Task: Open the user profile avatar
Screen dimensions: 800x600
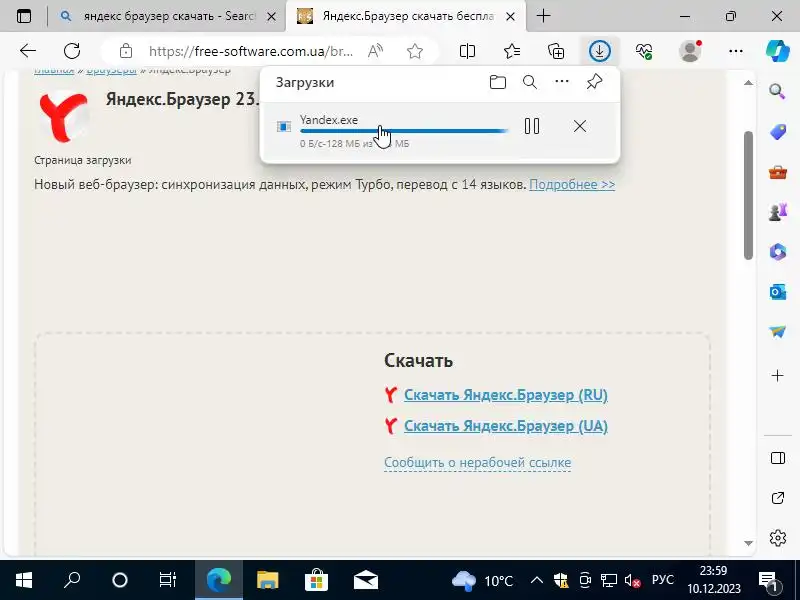Action: click(x=690, y=51)
